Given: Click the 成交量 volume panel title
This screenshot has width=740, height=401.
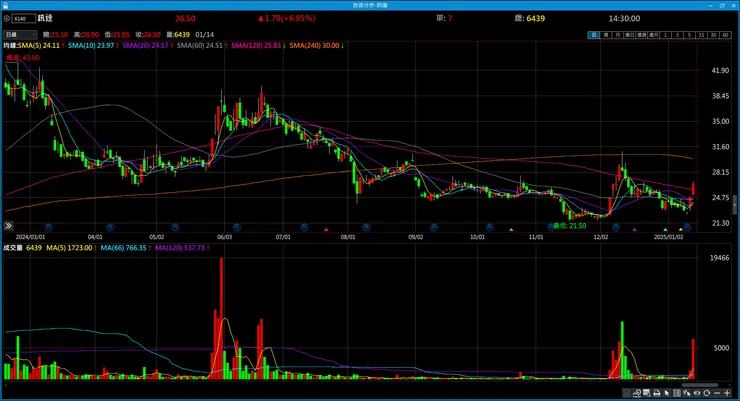Looking at the screenshot, I should tap(13, 248).
